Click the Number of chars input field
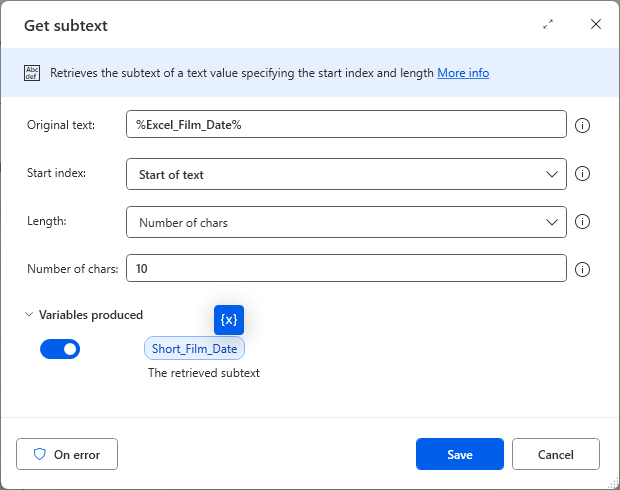 coord(346,268)
